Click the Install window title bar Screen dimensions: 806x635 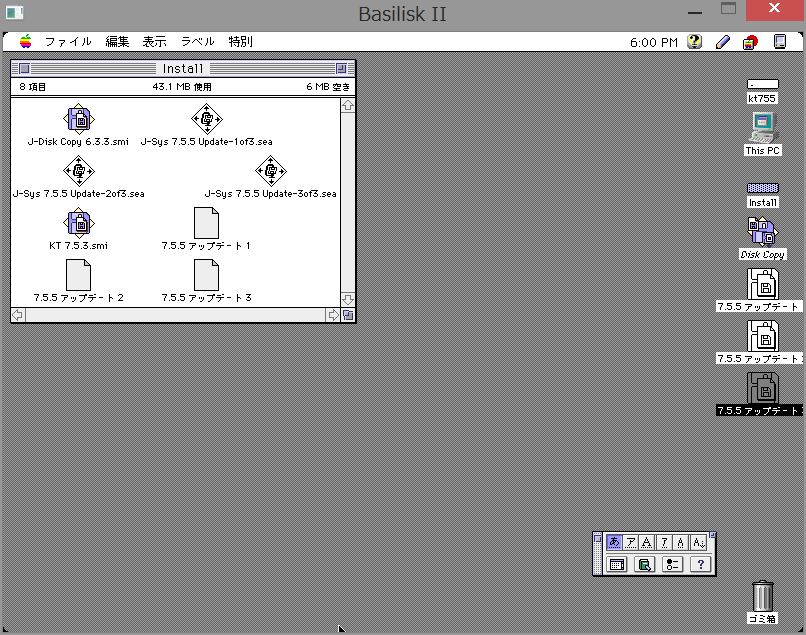click(183, 68)
